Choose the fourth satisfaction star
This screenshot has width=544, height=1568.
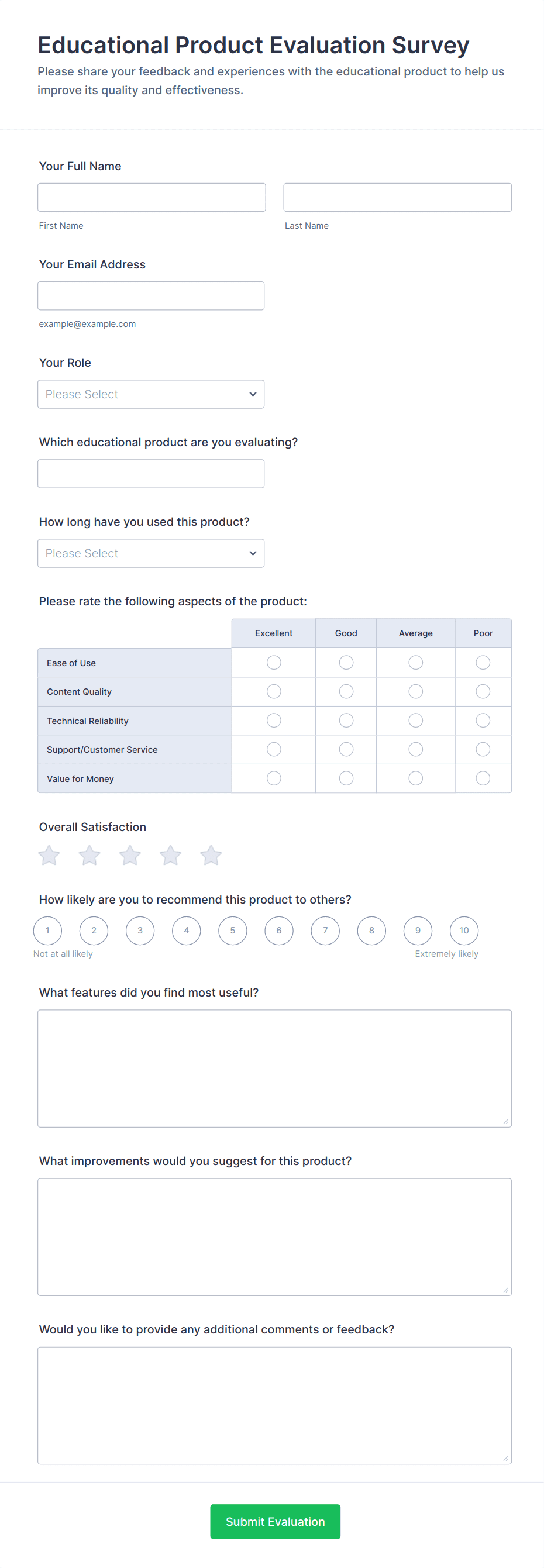(170, 855)
